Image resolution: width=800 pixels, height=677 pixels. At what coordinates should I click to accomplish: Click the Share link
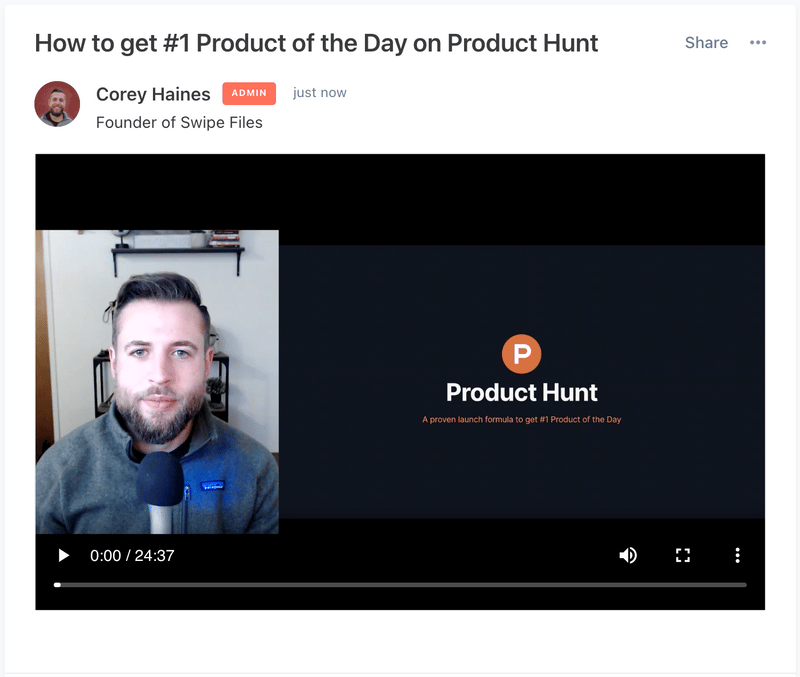pyautogui.click(x=706, y=42)
